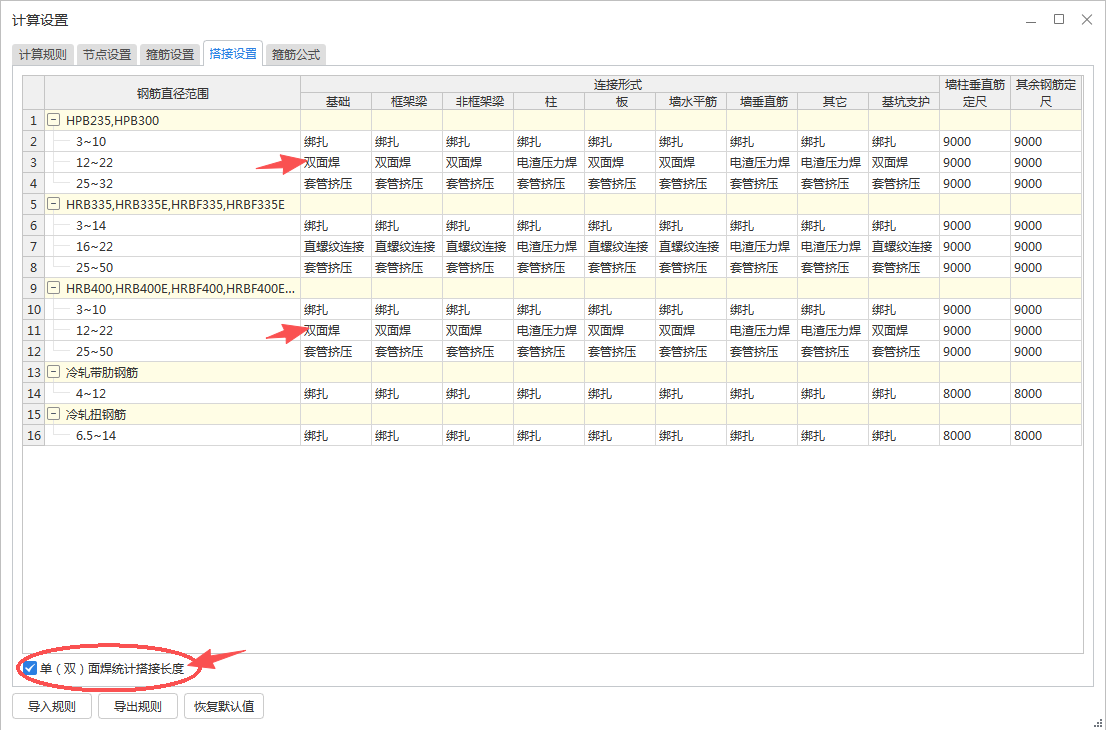Click the 直螺纹连接 cell under 基坑支护

(901, 246)
